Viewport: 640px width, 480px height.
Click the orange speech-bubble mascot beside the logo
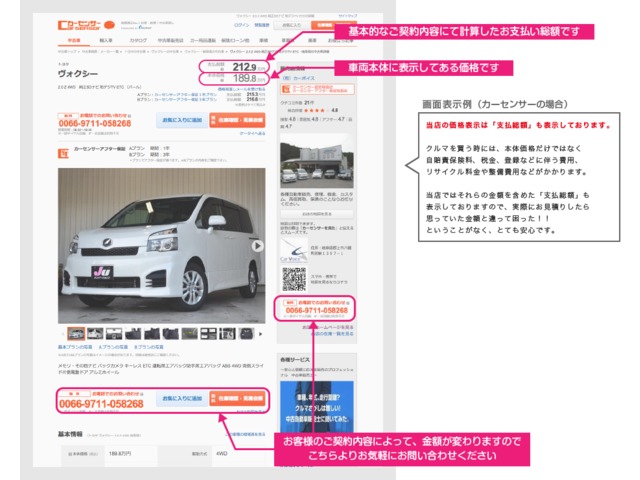coord(109,25)
